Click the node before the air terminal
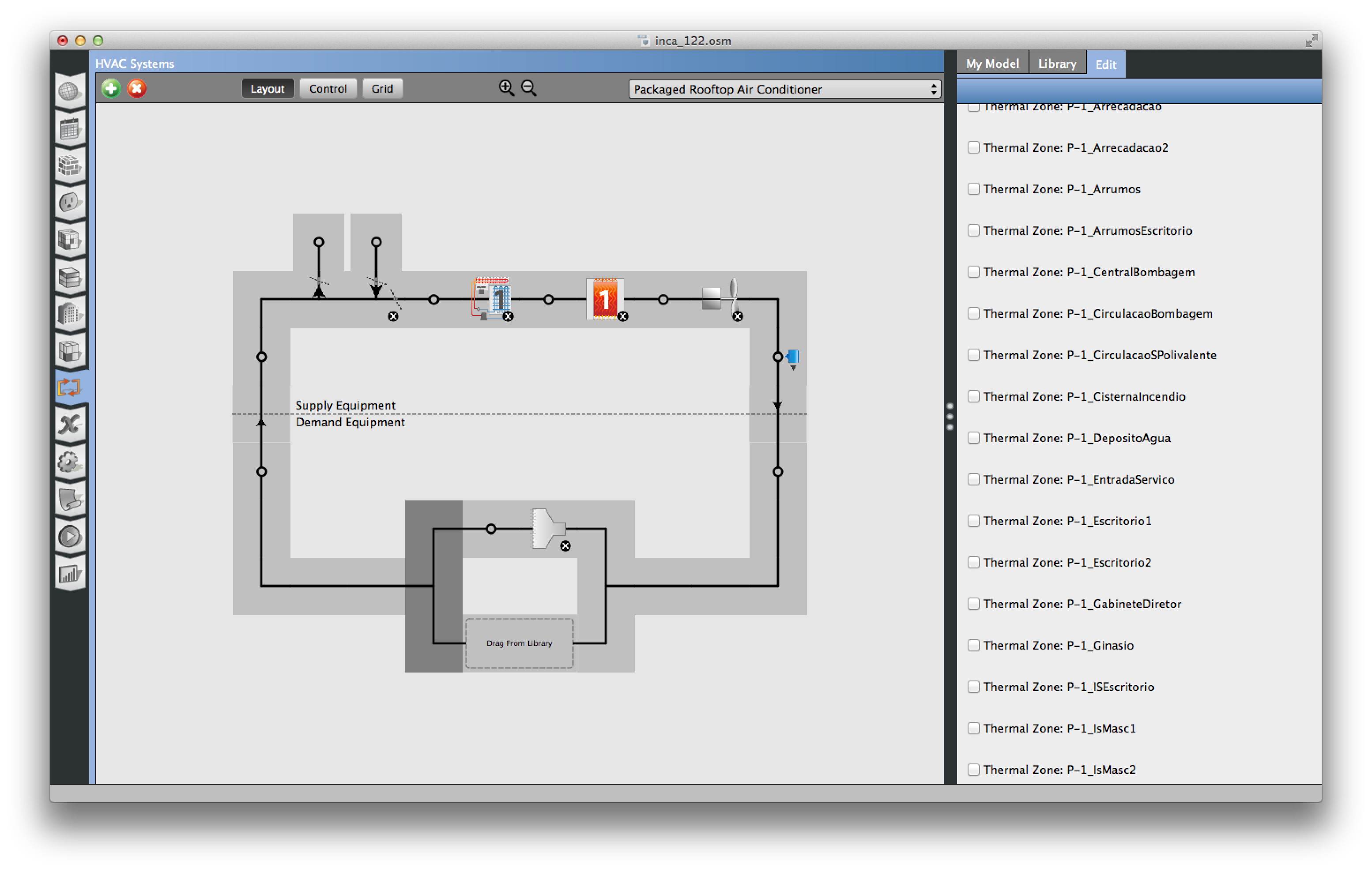1372x872 pixels. 491,529
